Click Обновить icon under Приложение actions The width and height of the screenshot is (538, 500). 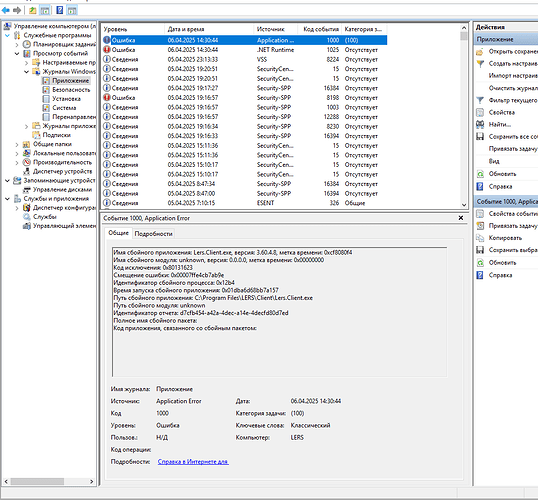480,174
